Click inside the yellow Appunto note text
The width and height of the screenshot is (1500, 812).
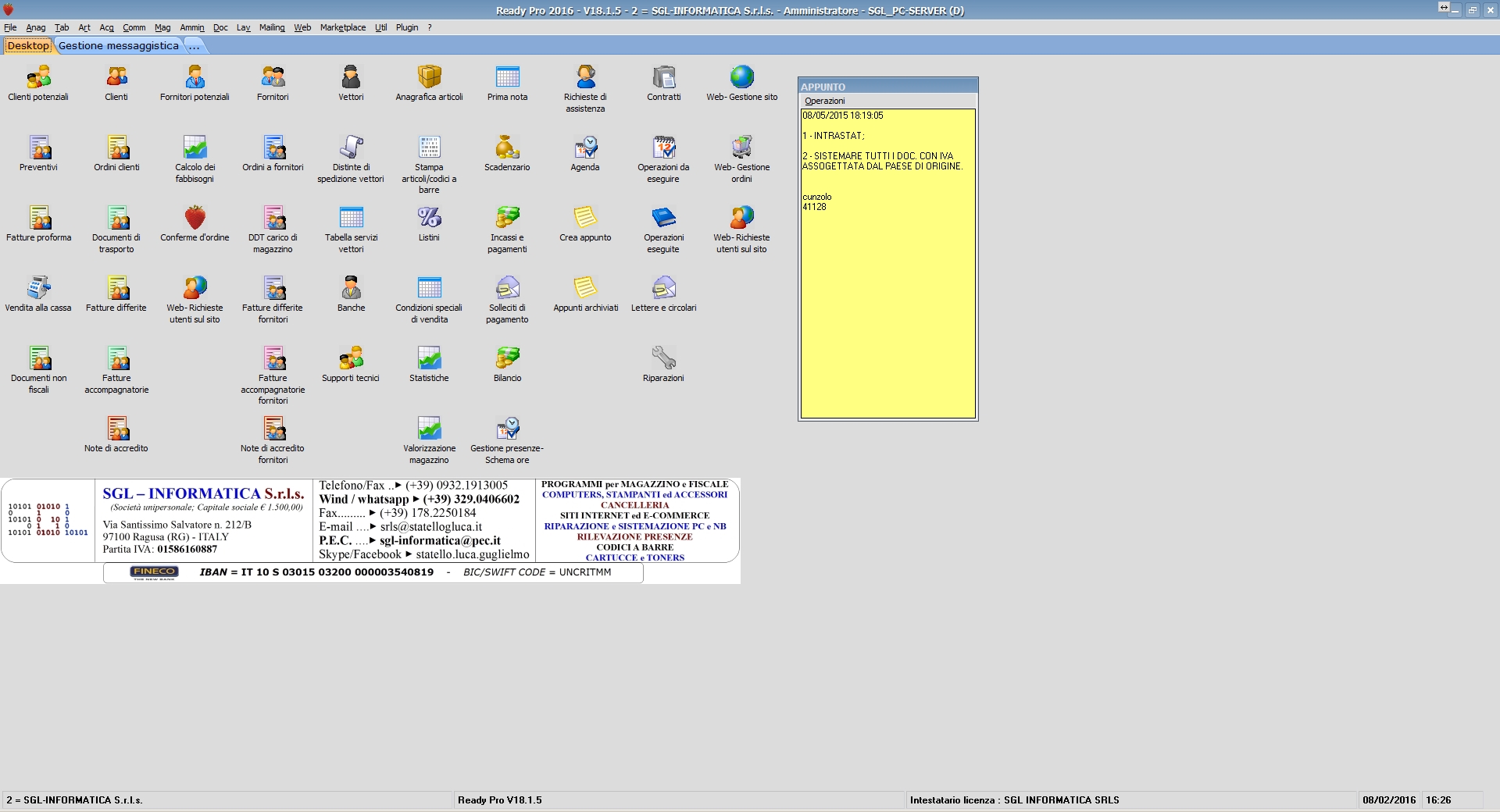click(x=888, y=263)
